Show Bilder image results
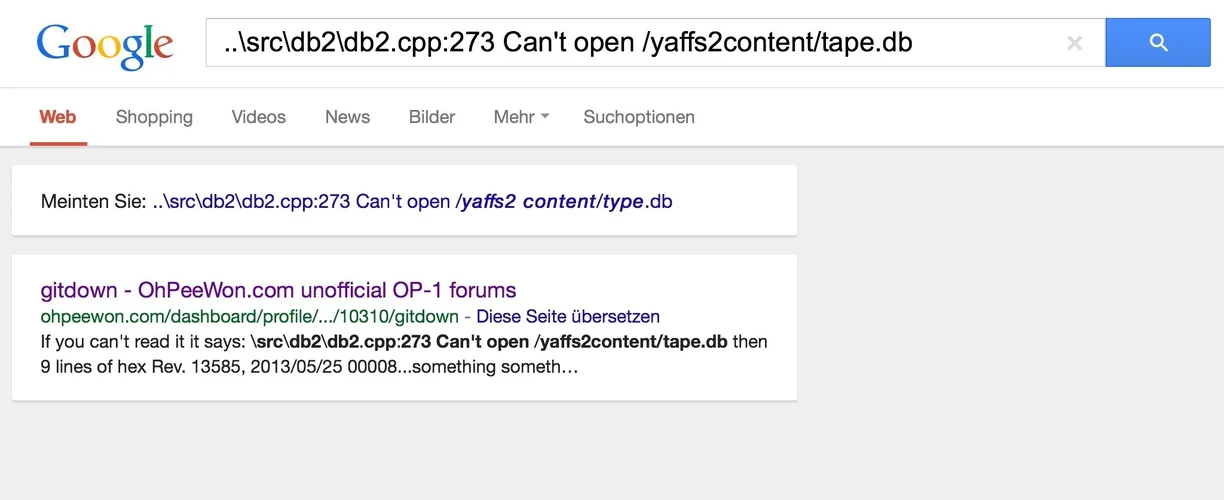 coord(432,117)
